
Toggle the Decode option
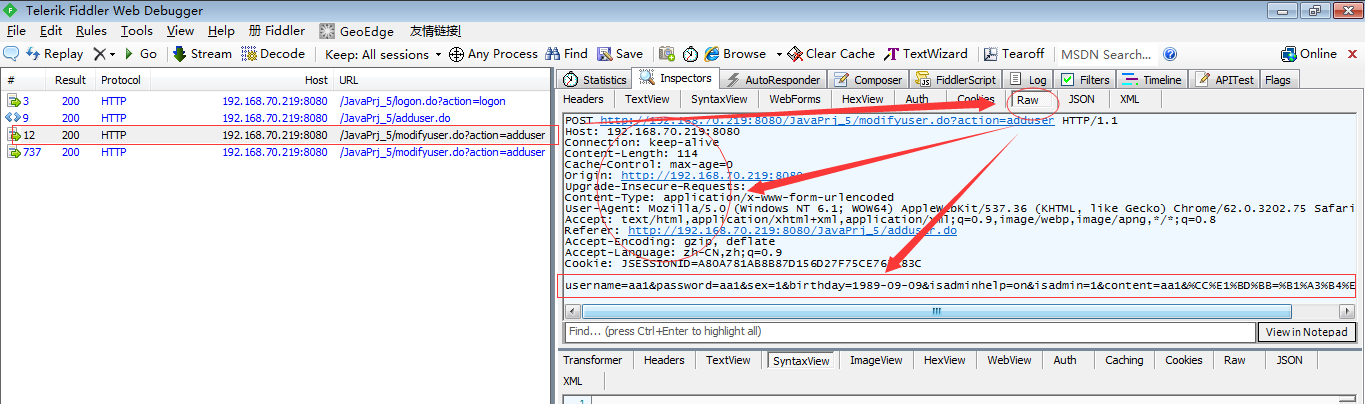coord(273,54)
